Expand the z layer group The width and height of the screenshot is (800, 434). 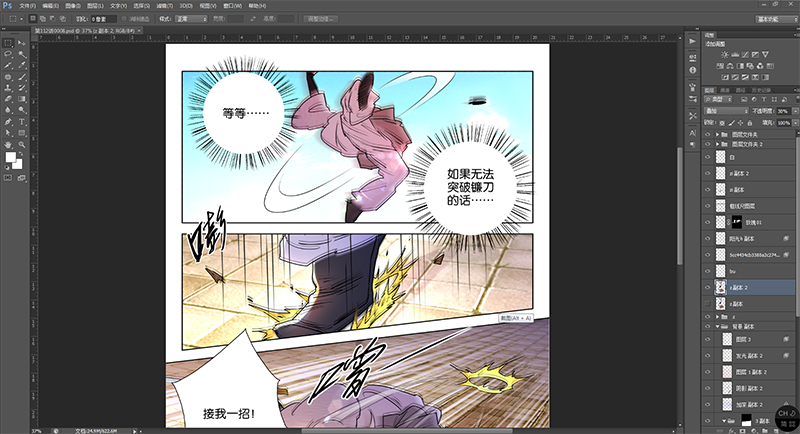pos(717,317)
